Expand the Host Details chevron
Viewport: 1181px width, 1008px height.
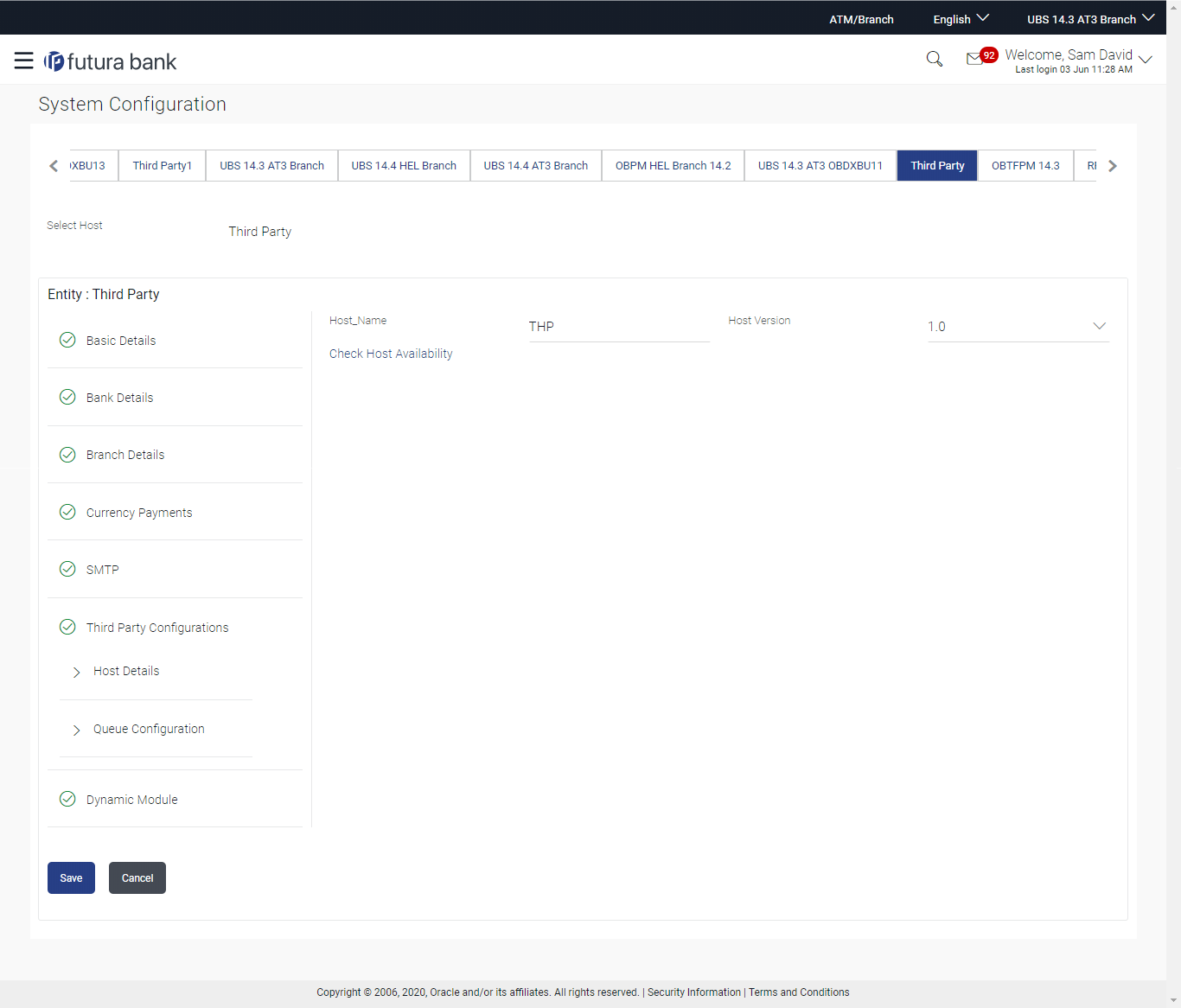point(76,672)
